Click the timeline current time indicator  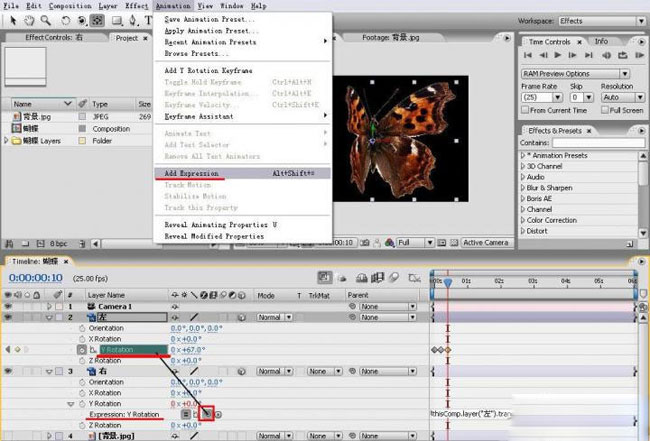coord(448,282)
